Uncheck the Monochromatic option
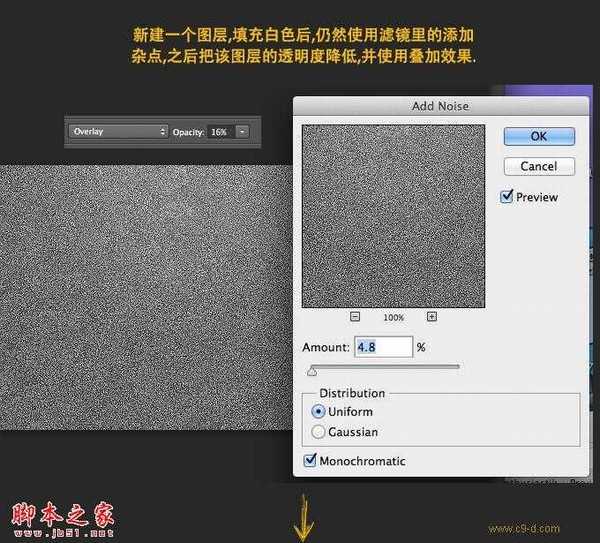The image size is (600, 543). click(310, 461)
